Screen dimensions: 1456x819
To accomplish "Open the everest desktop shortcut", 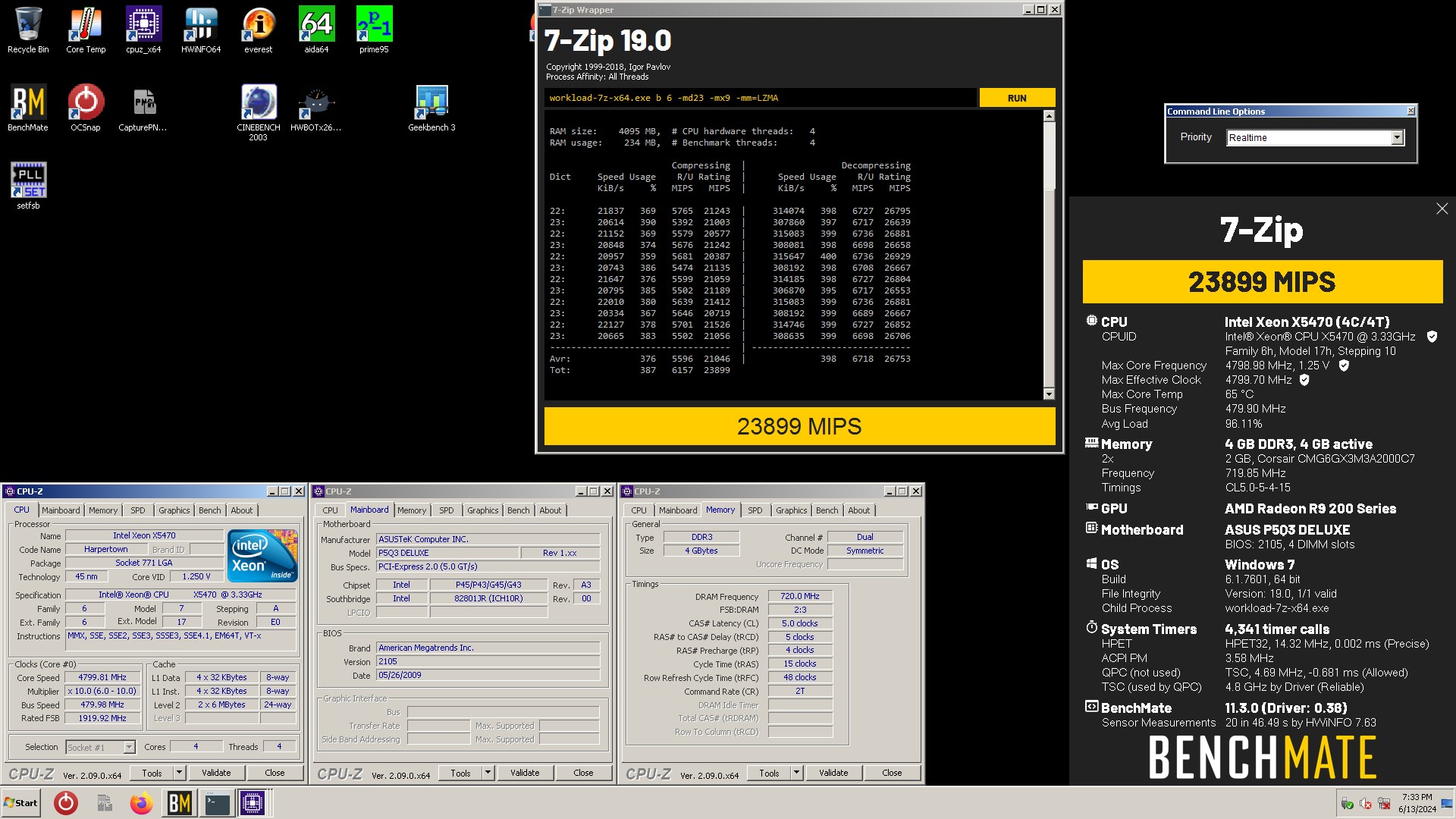I will (259, 30).
